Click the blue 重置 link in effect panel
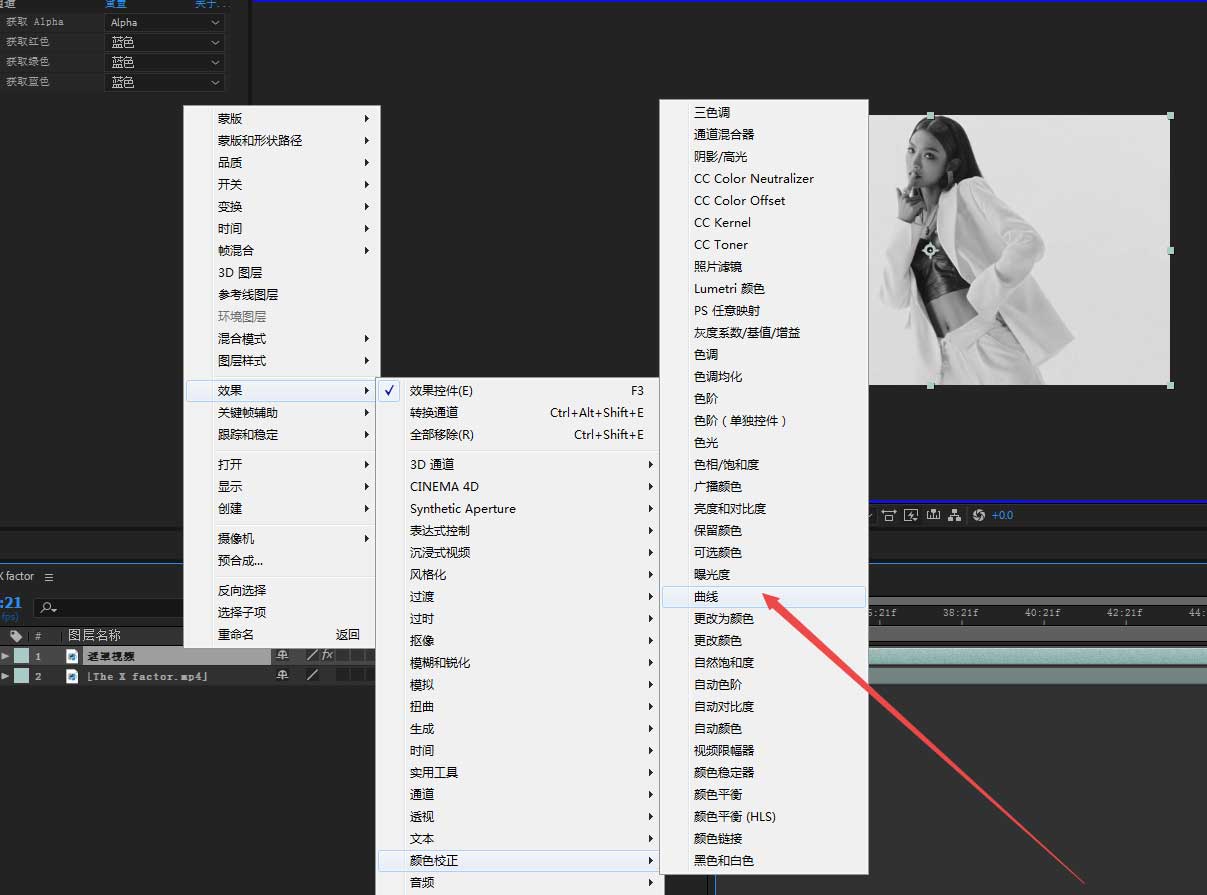 click(116, 4)
